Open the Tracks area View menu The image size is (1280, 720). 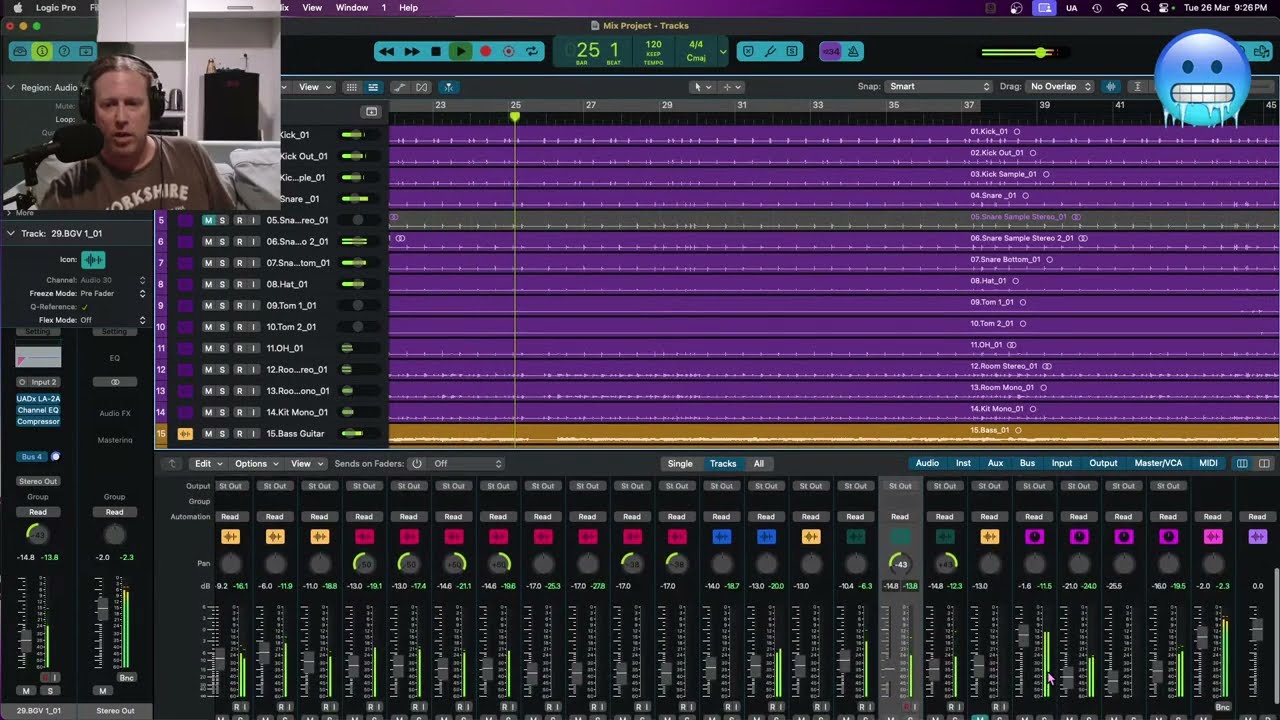click(x=314, y=87)
